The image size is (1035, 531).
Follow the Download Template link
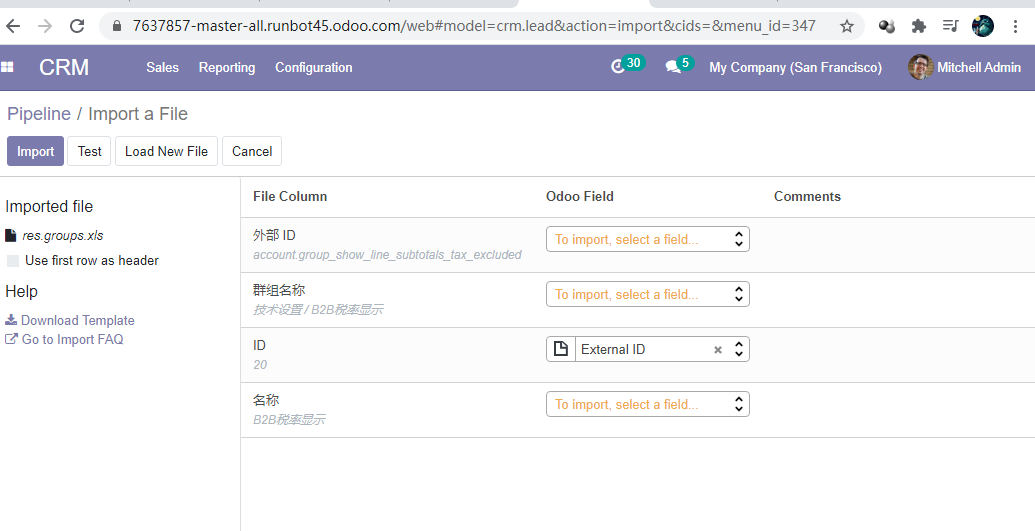point(77,320)
